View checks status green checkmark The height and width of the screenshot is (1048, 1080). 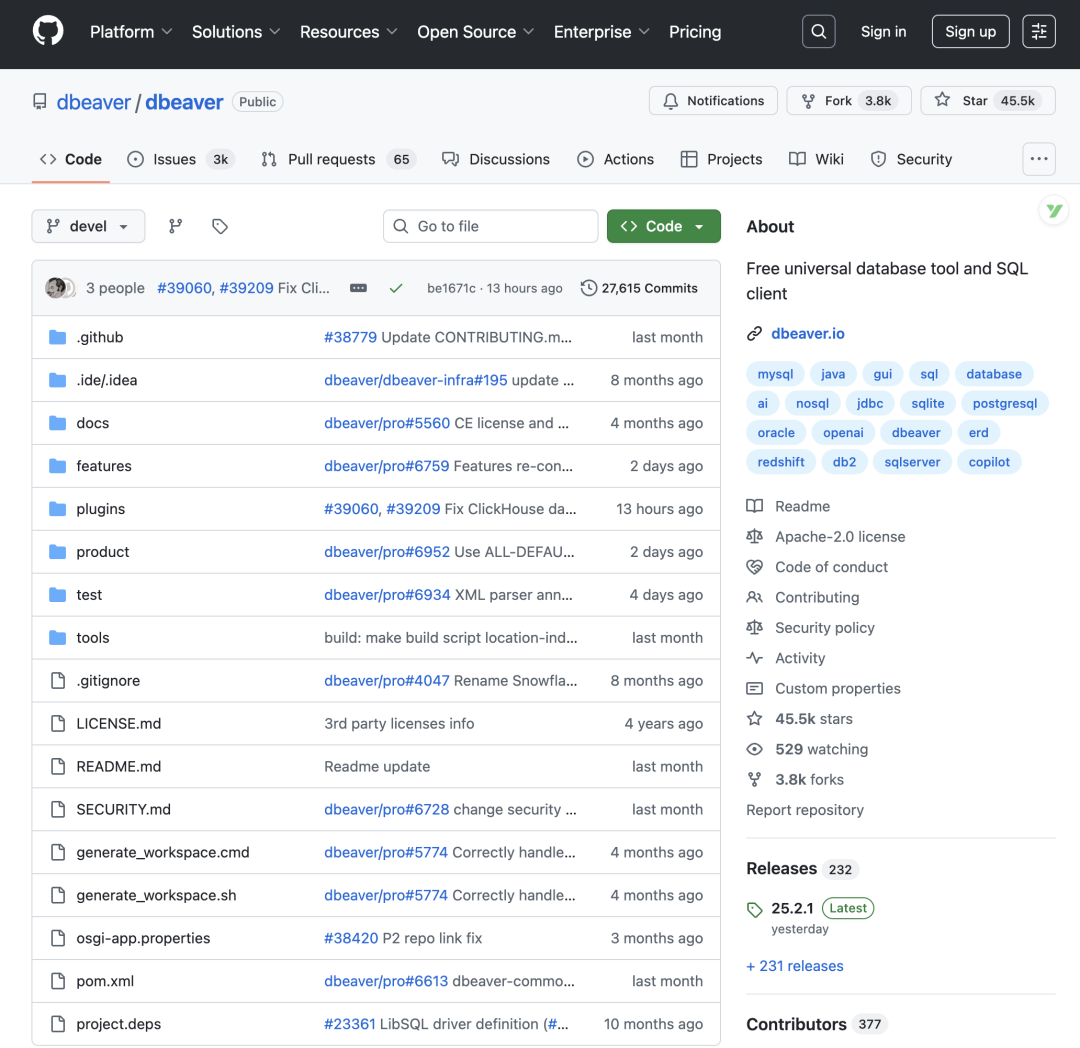[x=396, y=288]
